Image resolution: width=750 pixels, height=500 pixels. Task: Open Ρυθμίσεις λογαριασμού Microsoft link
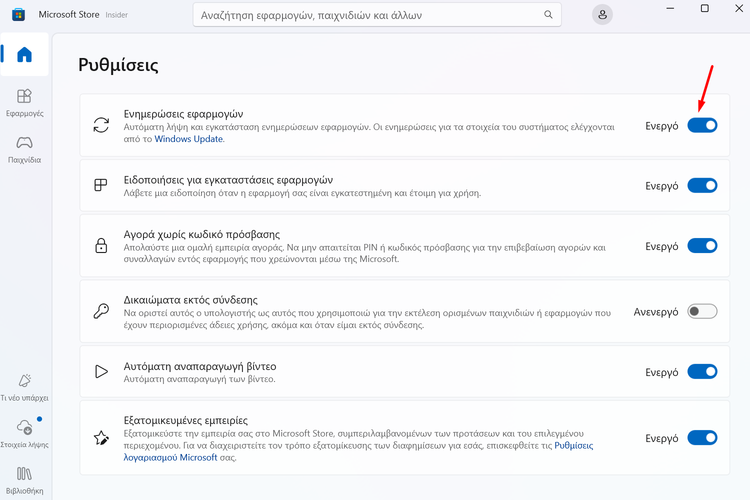[358, 451]
